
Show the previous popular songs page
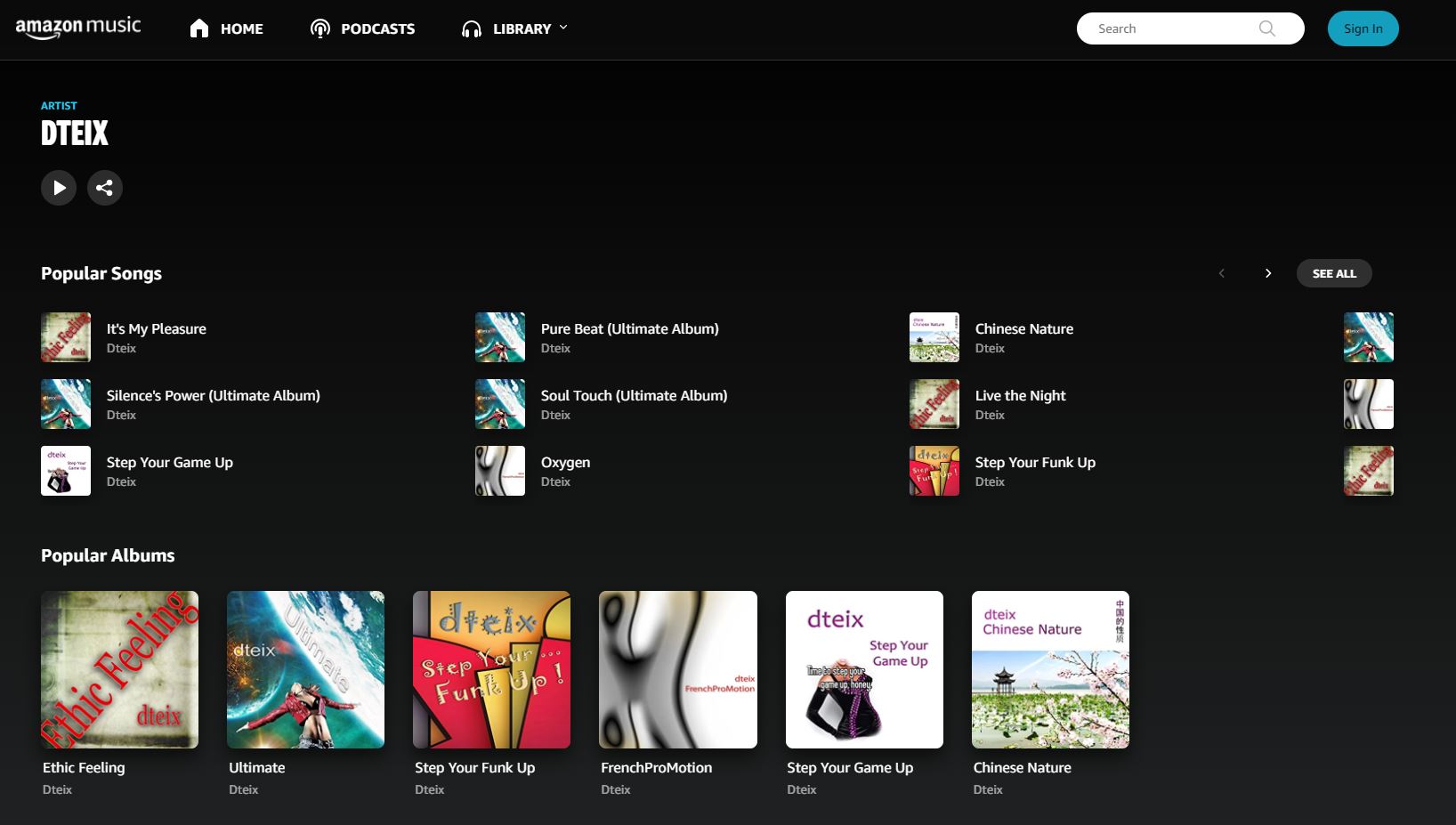(1222, 273)
